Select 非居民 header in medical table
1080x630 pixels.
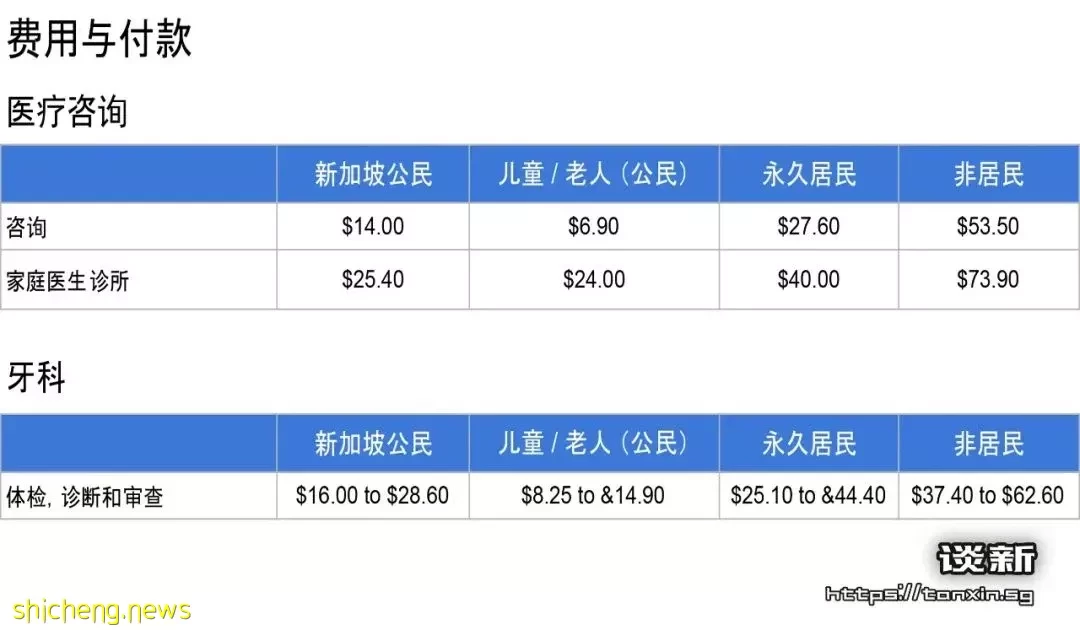(x=988, y=174)
